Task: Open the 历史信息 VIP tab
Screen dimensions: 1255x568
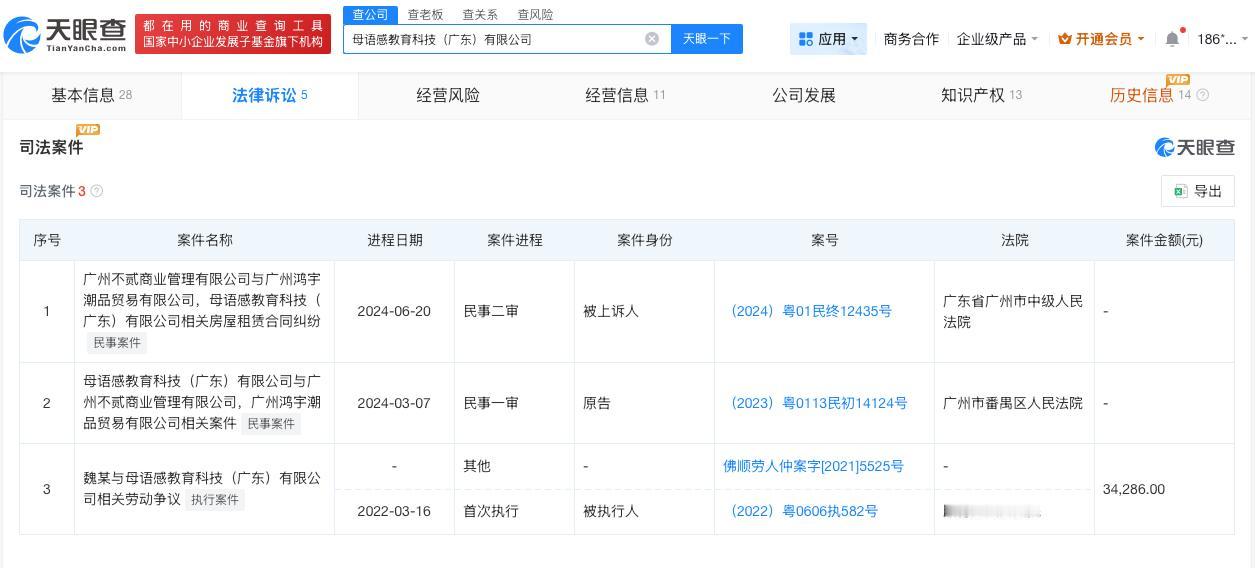Action: (1159, 95)
